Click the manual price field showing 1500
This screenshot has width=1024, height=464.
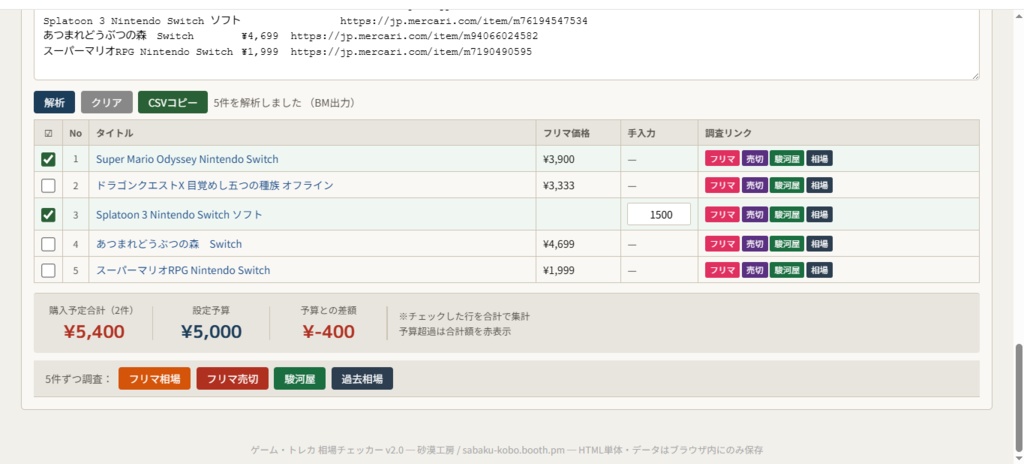tap(659, 214)
